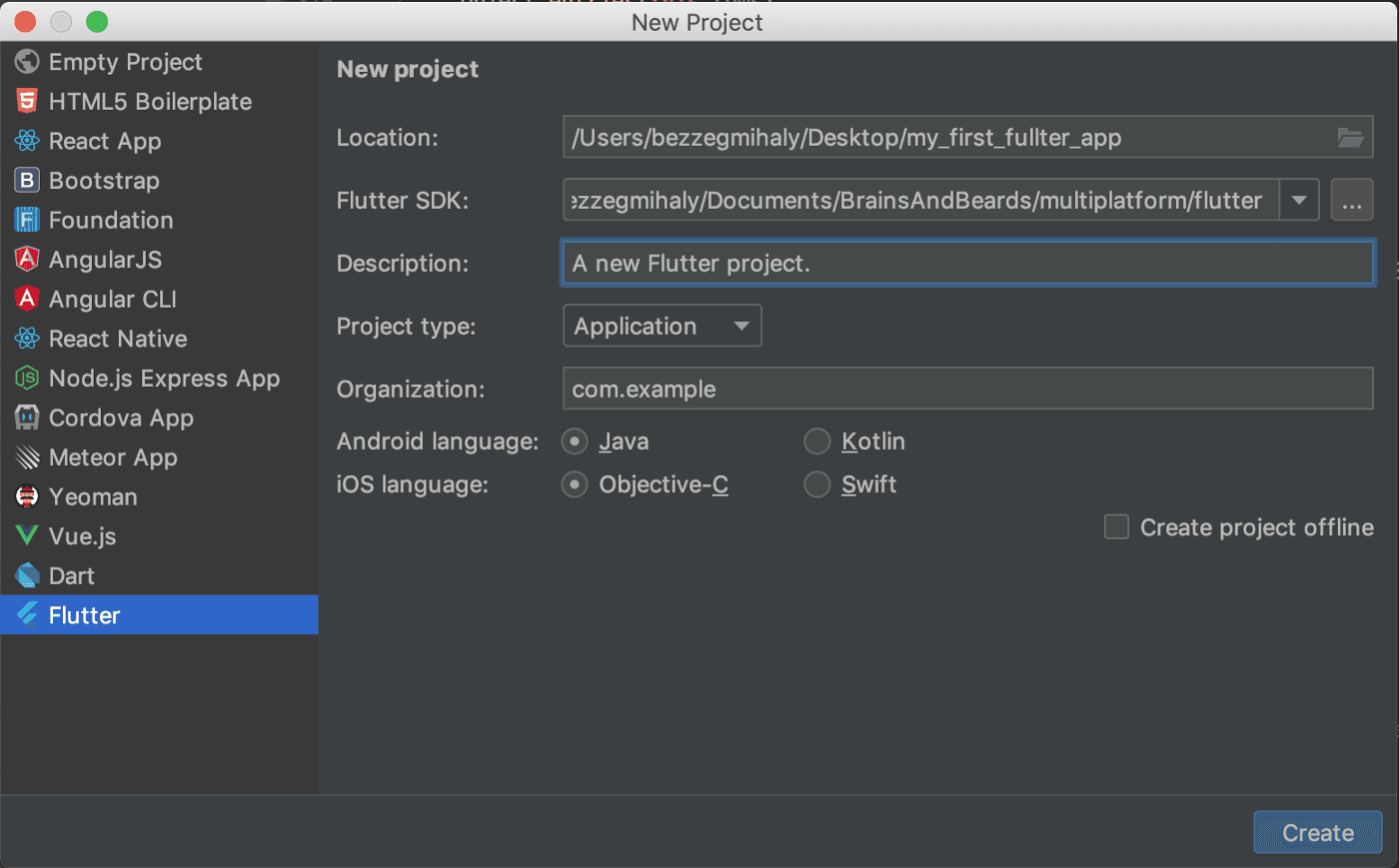1399x868 pixels.
Task: Focus the Description text field
Action: click(x=967, y=264)
